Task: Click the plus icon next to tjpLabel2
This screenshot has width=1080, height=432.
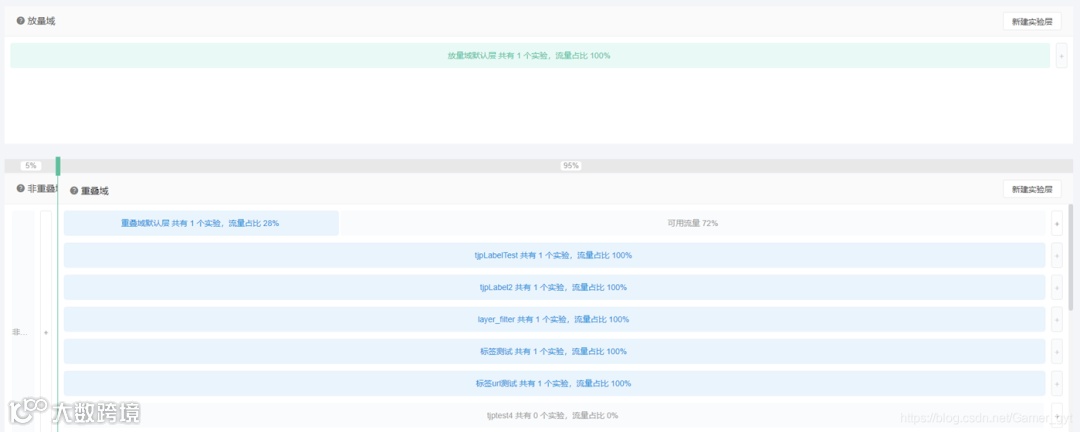Action: 1057,287
